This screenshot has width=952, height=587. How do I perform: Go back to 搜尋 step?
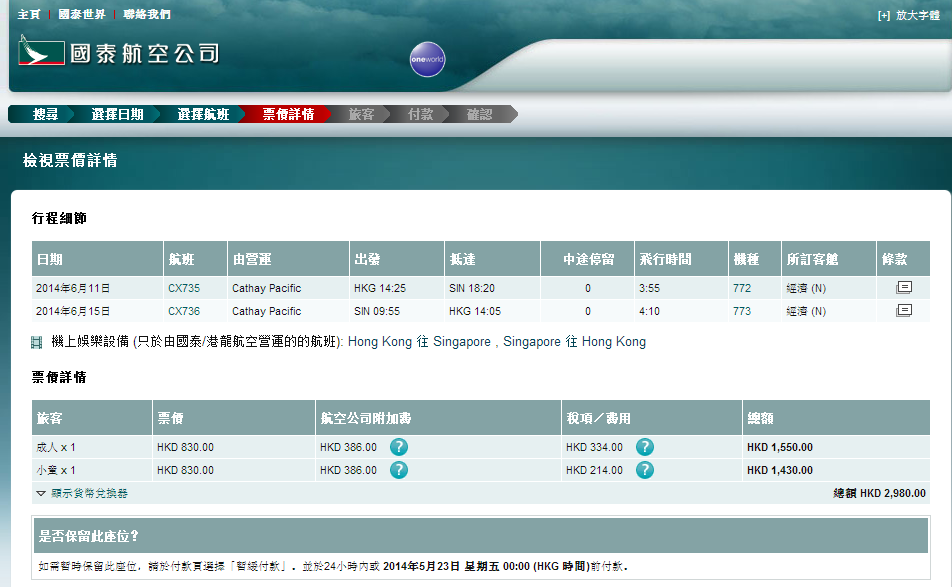pos(44,114)
